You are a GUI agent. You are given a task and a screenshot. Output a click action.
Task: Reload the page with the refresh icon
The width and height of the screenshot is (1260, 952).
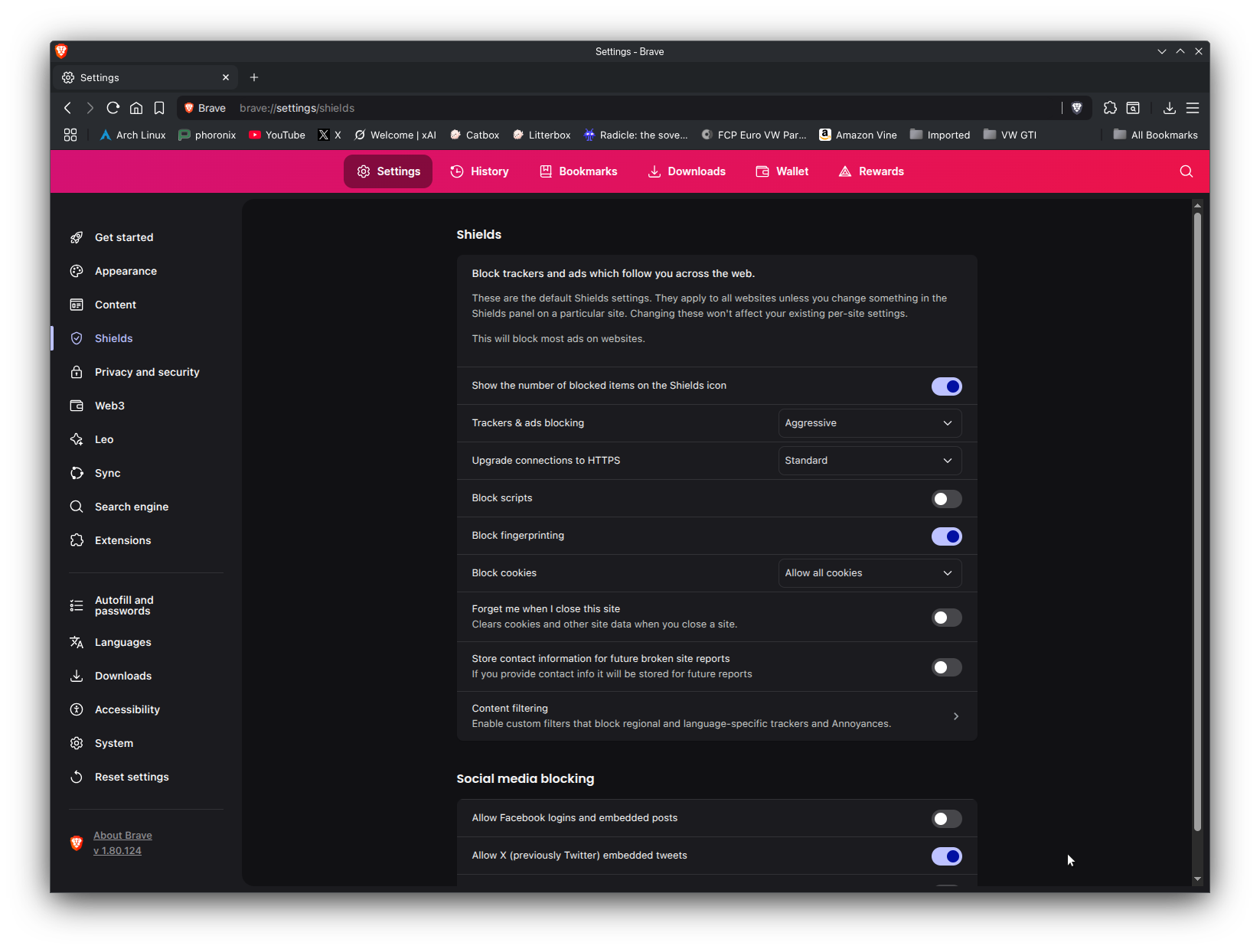point(113,108)
